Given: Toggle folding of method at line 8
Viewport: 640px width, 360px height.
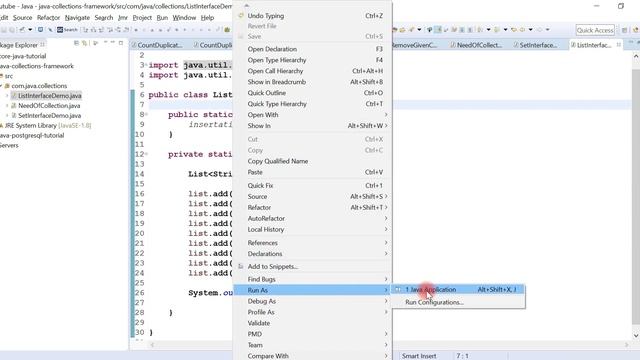Looking at the screenshot, I should (147, 114).
